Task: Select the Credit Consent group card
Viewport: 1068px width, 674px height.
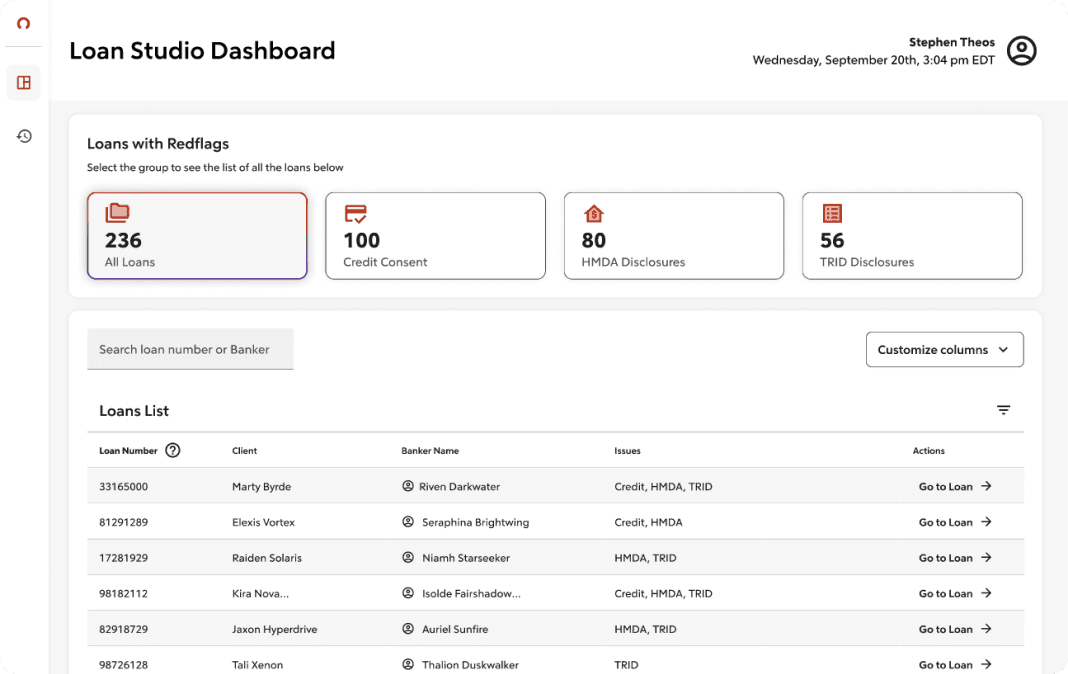Action: 435,236
